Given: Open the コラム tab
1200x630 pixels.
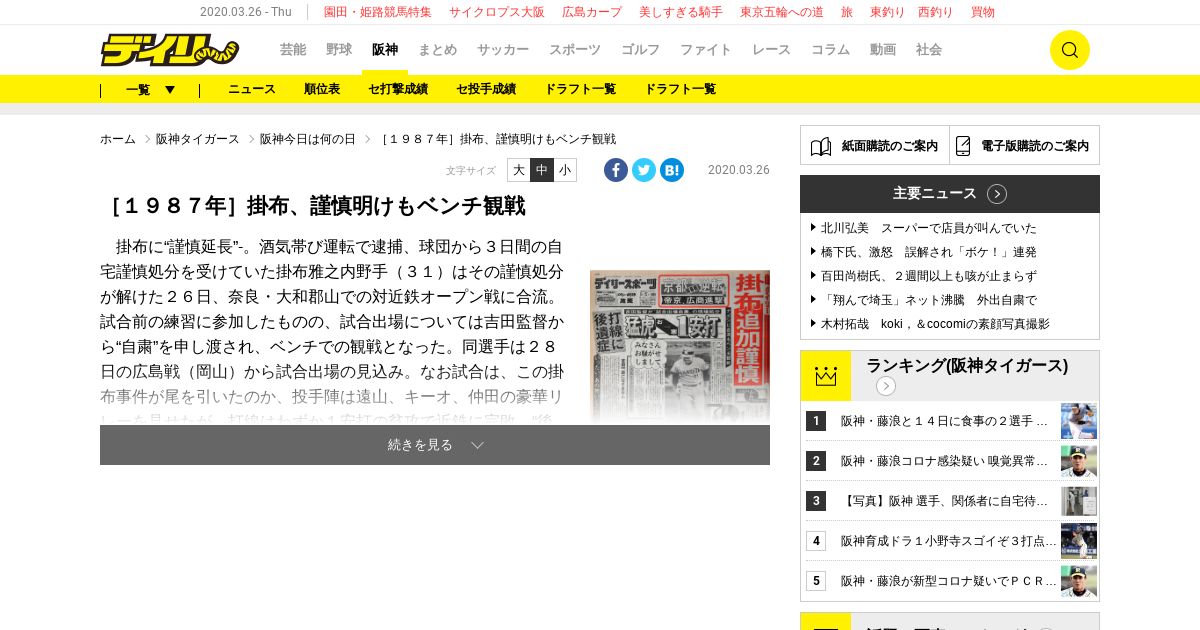Looking at the screenshot, I should point(830,50).
